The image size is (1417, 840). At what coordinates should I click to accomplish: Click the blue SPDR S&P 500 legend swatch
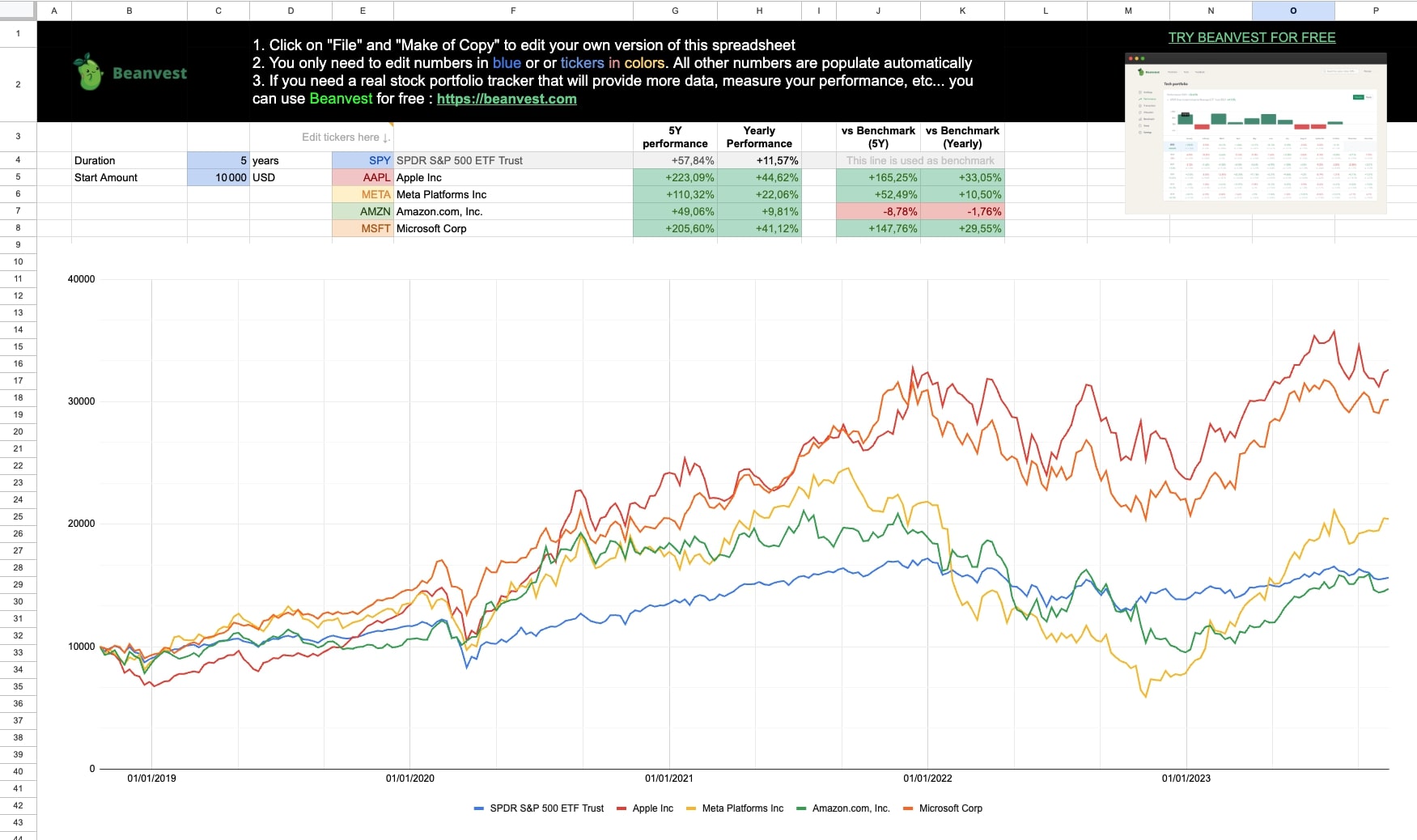[479, 808]
